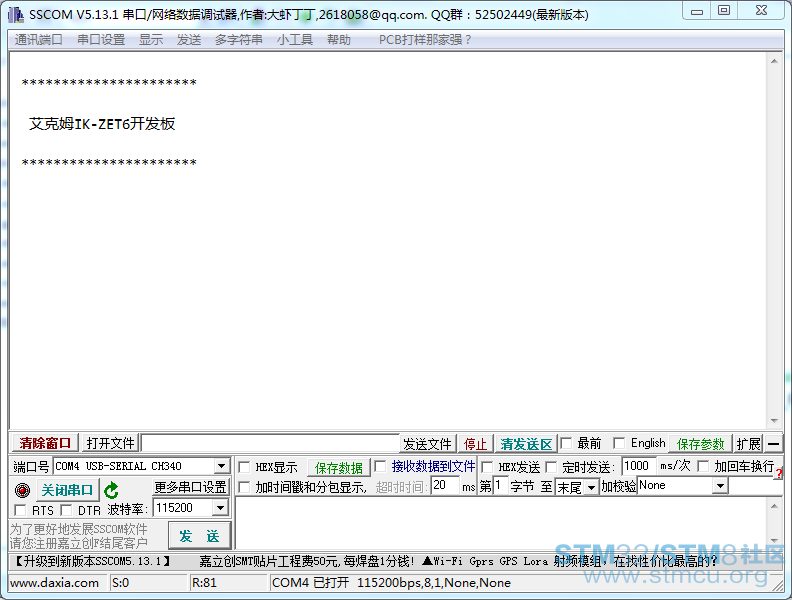The width and height of the screenshot is (792, 600).
Task: Click receive area scrollbar up arrow
Action: pyautogui.click(x=774, y=61)
